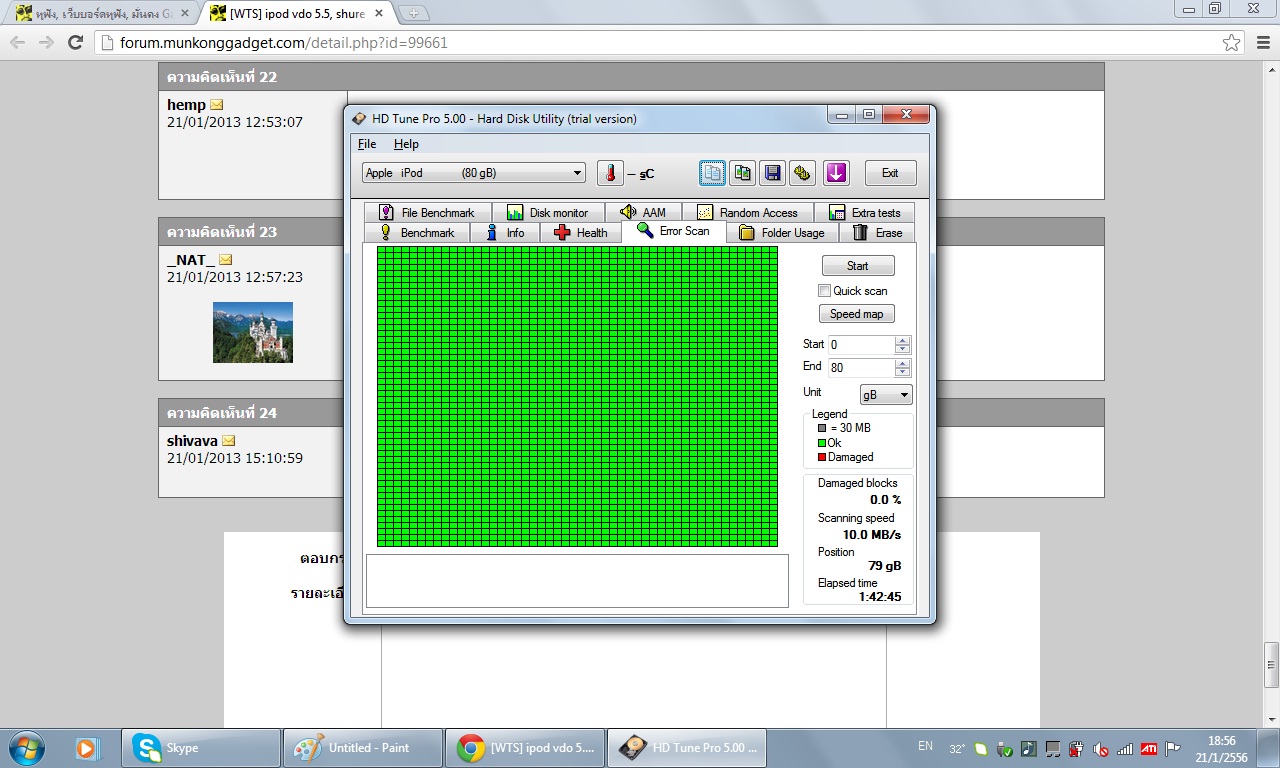Enable the Quick scan checkbox

pyautogui.click(x=825, y=291)
